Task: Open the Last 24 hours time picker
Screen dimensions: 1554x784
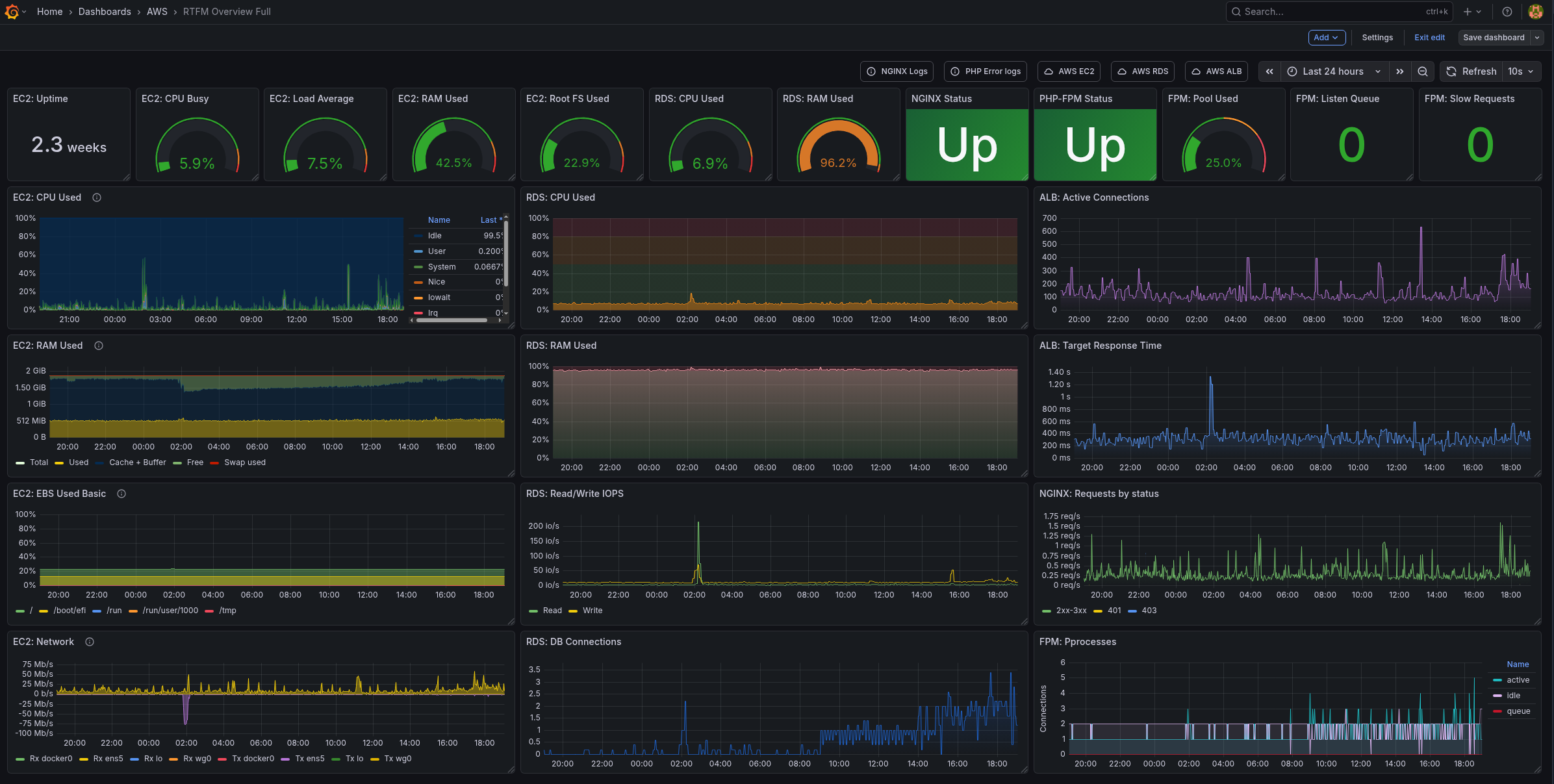Action: click(x=1334, y=71)
